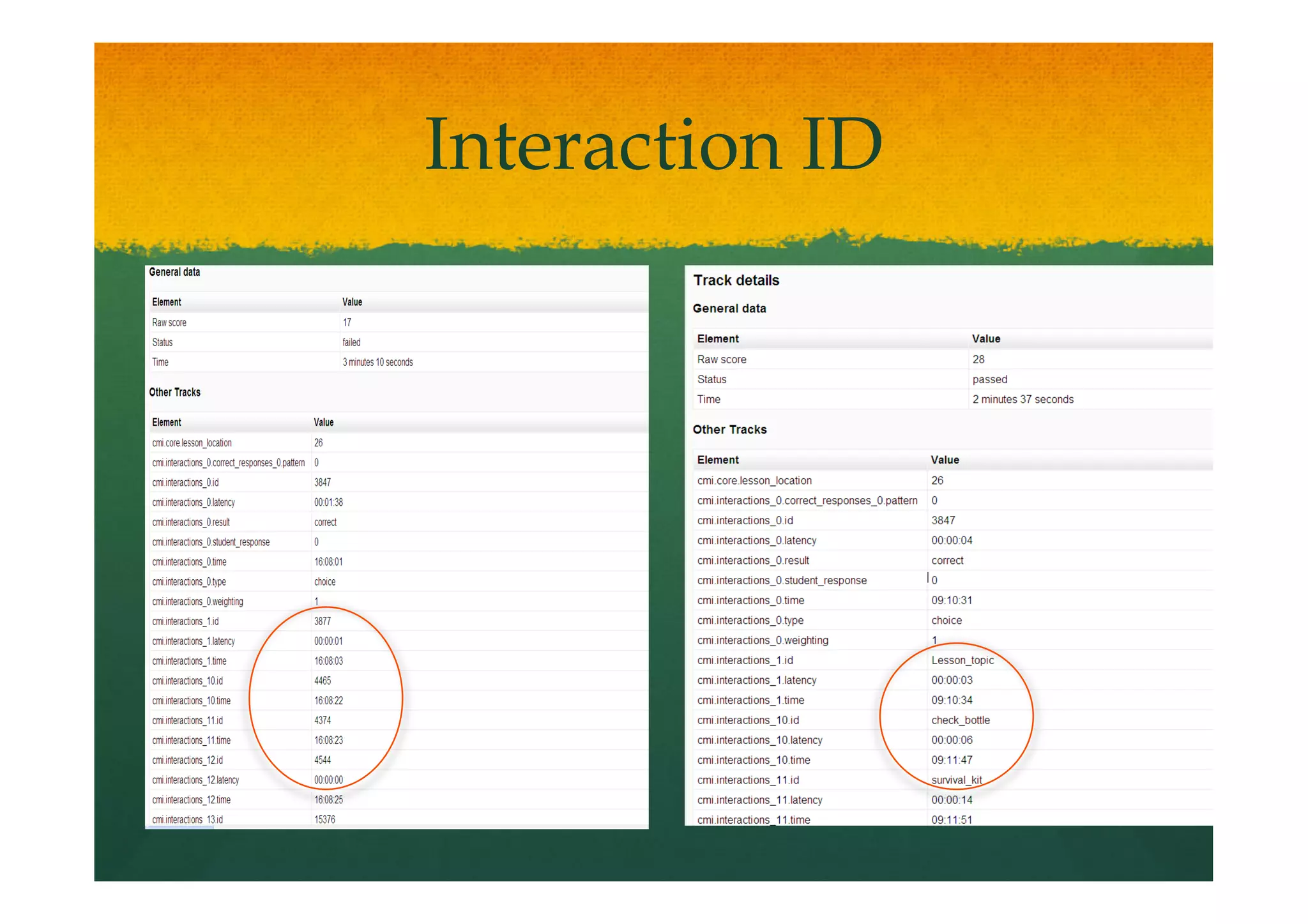
Task: Click the latency value '00:00:04'
Action: point(952,540)
